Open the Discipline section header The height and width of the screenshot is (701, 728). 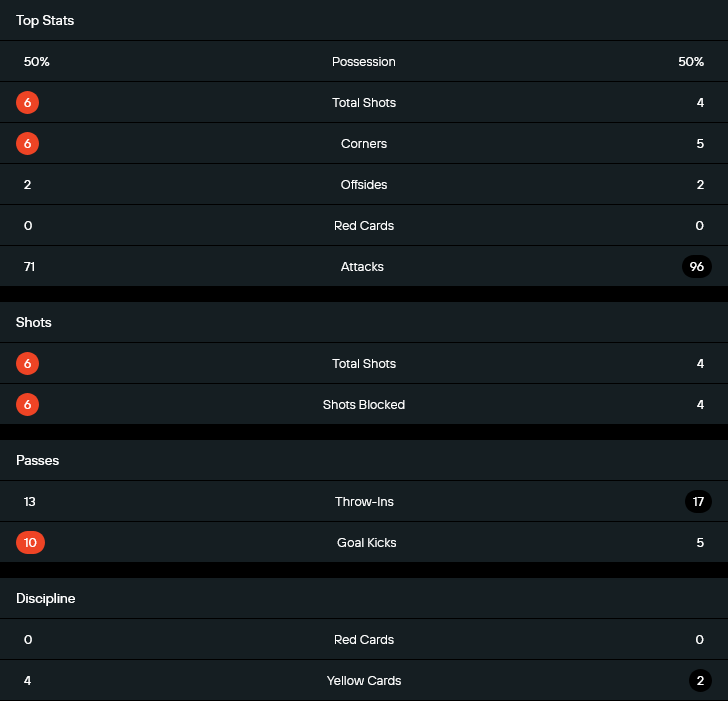[46, 599]
